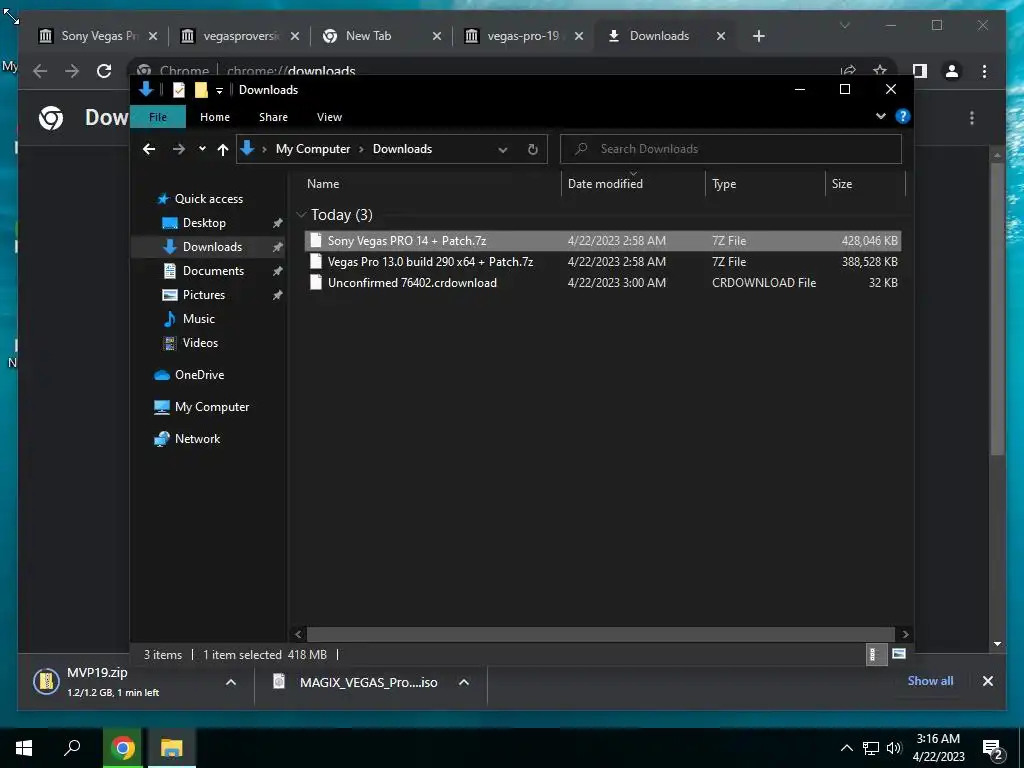Click the Search Downloads field
1024x768 pixels.
[731, 149]
